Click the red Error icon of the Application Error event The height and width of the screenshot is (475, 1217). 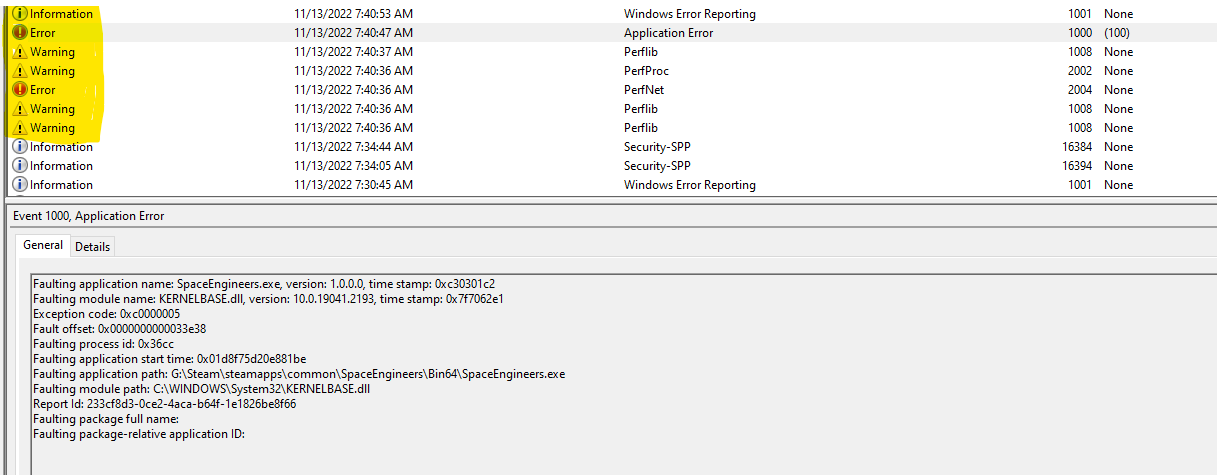coord(20,33)
